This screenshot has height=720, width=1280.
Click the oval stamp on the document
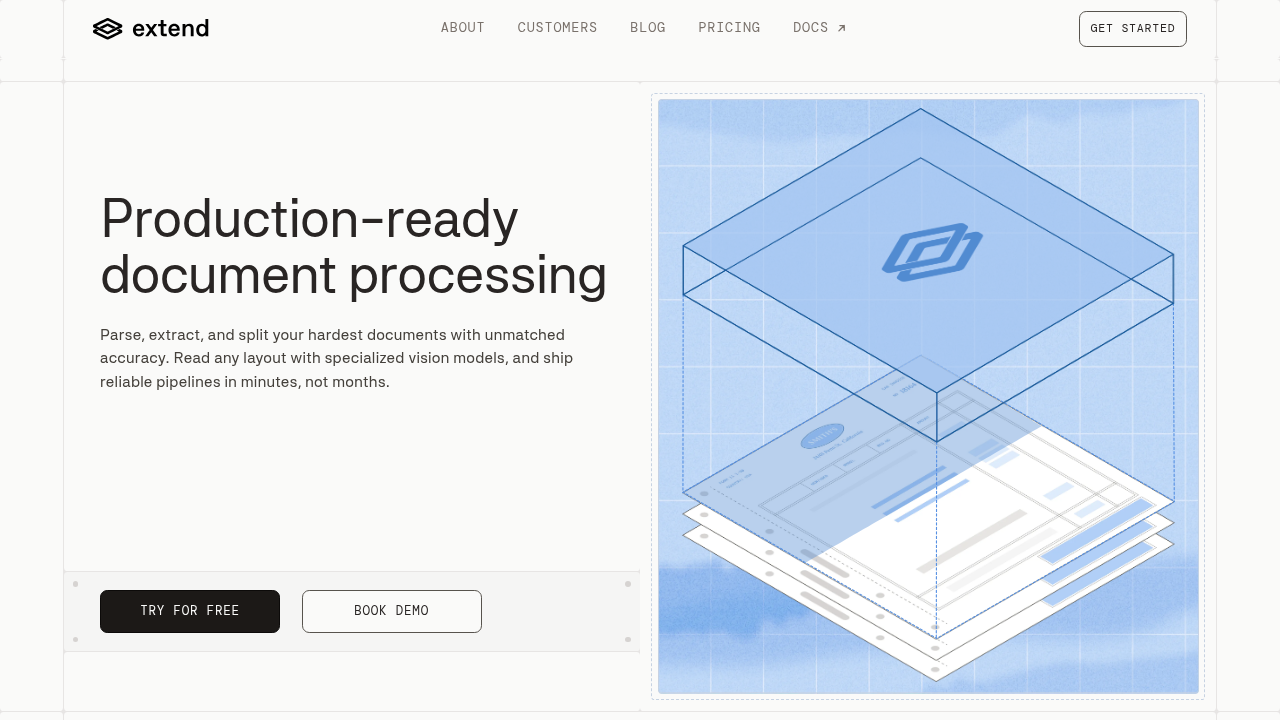coord(822,437)
